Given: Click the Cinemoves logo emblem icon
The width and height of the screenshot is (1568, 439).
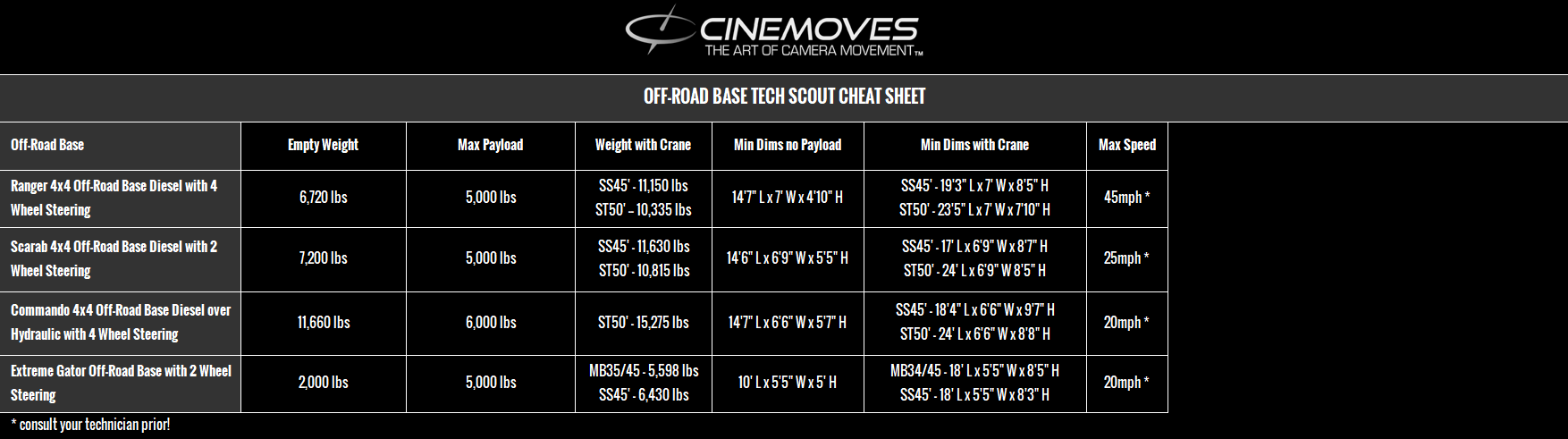Looking at the screenshot, I should (660, 29).
